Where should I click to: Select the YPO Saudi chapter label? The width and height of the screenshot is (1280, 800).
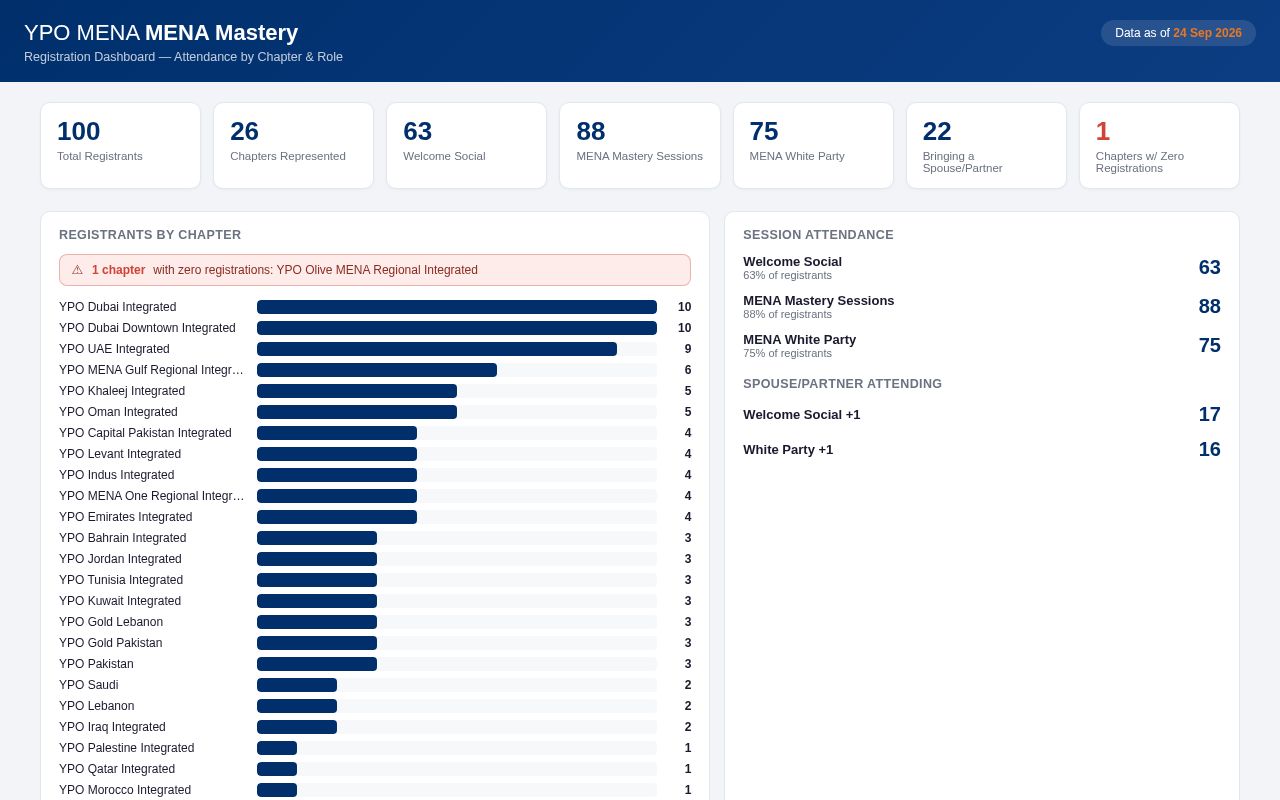(88, 685)
